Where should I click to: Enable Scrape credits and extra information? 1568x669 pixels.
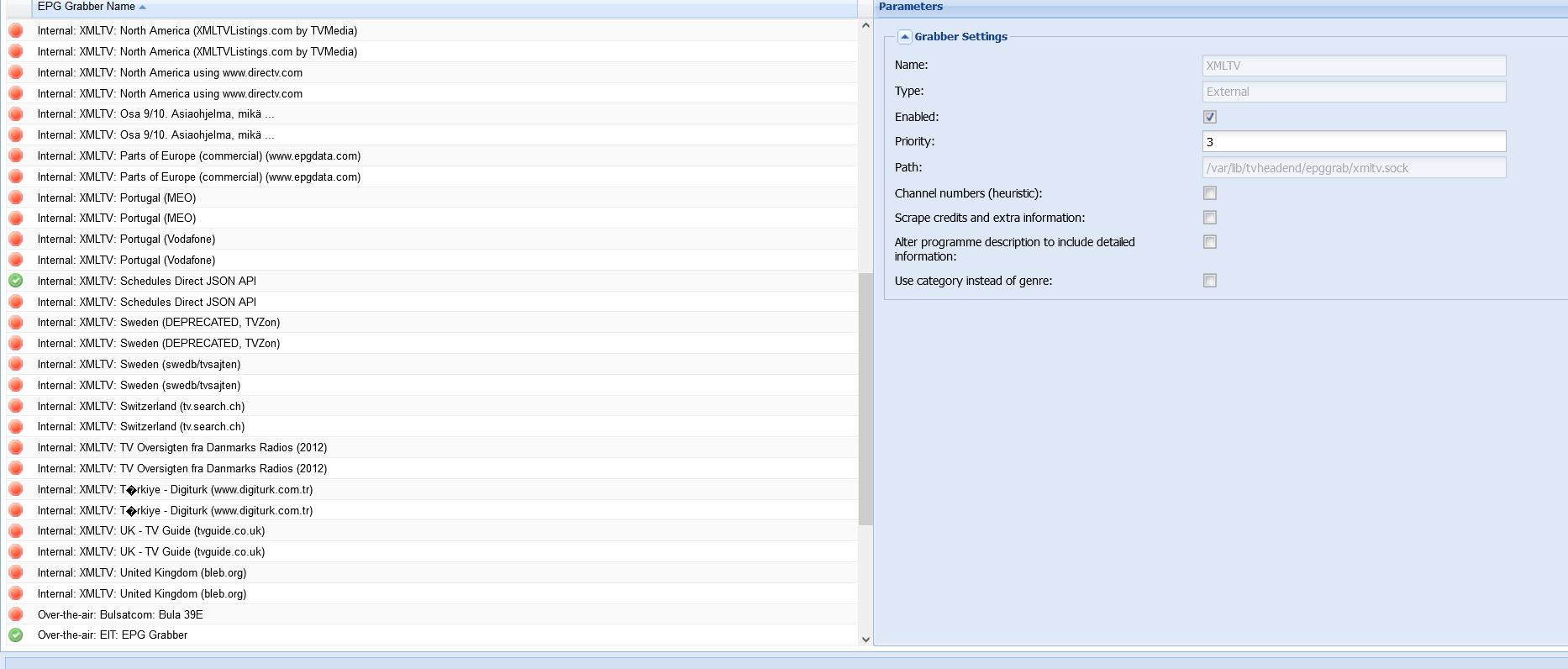1210,218
